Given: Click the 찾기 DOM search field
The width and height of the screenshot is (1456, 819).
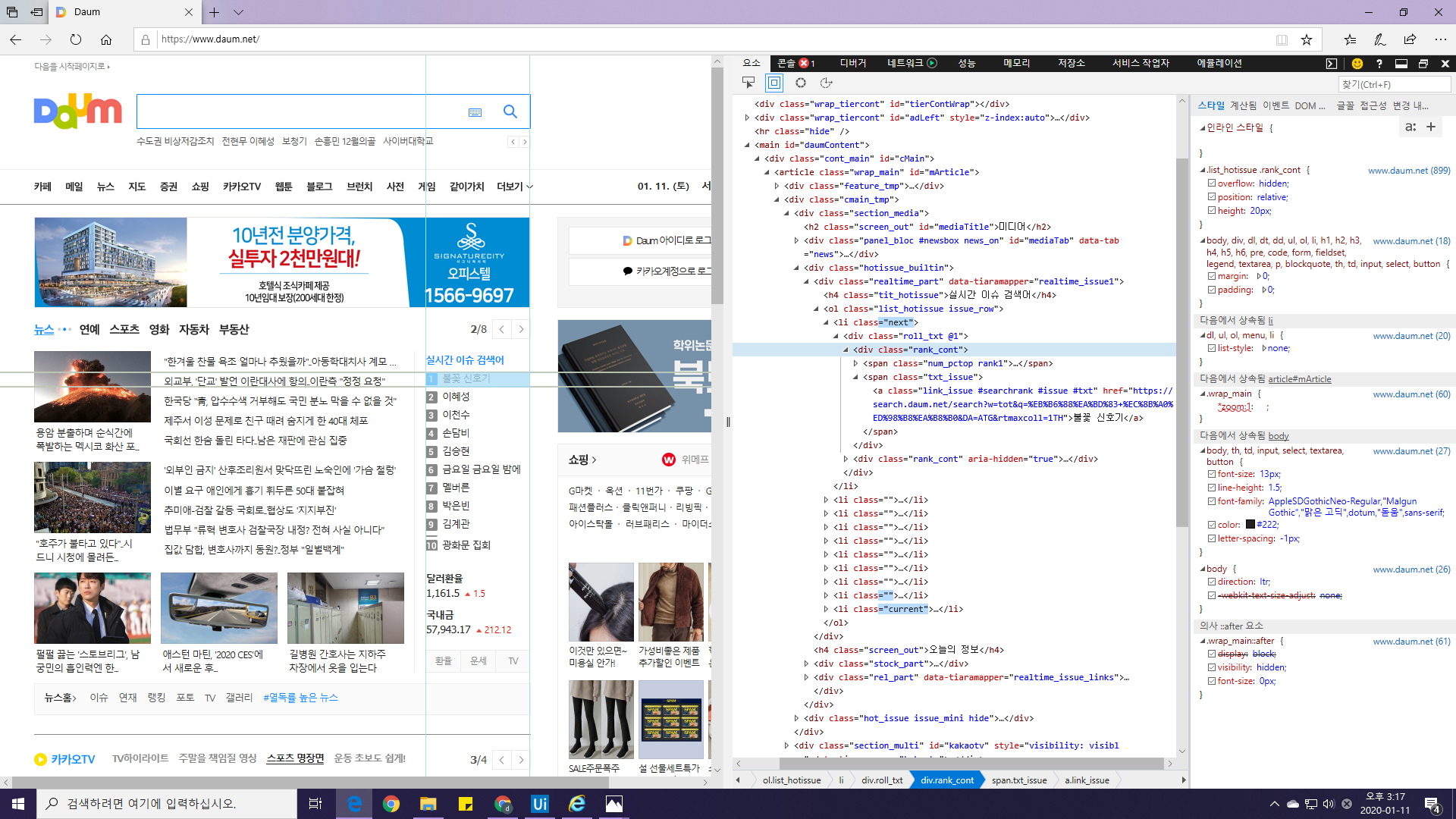Looking at the screenshot, I should tap(1394, 84).
